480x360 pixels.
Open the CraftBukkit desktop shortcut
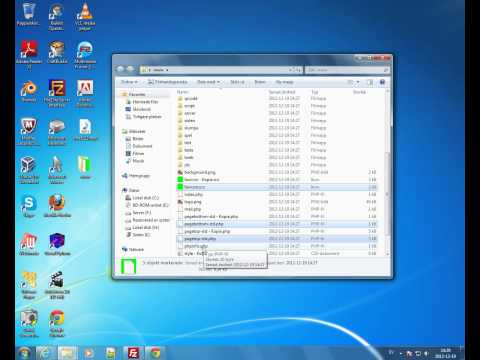tap(57, 52)
